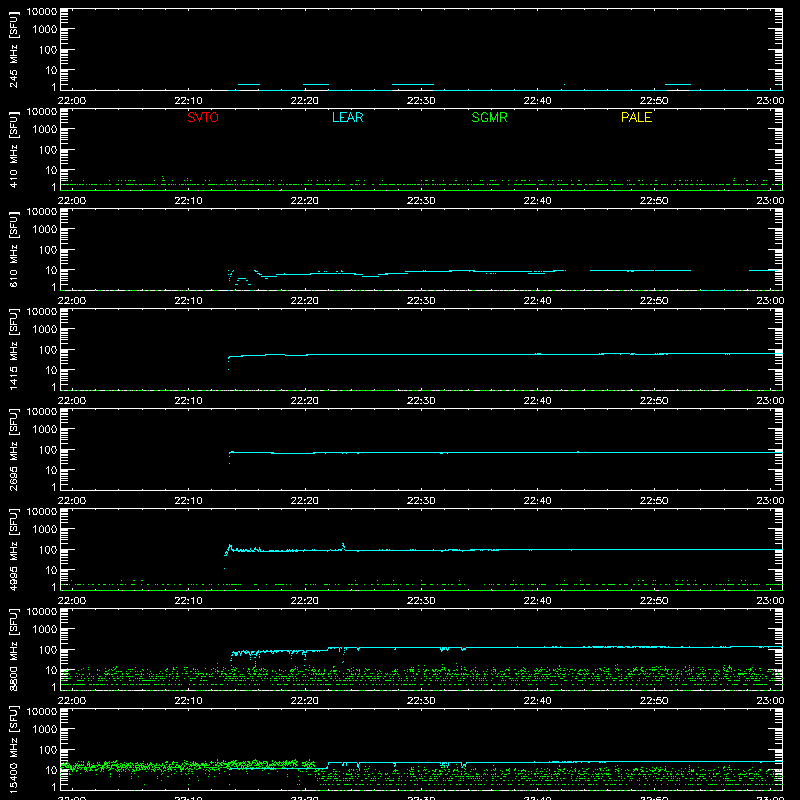Click the 23:00 time label under 245 MHz plot
Image resolution: width=800 pixels, height=800 pixels.
770,101
